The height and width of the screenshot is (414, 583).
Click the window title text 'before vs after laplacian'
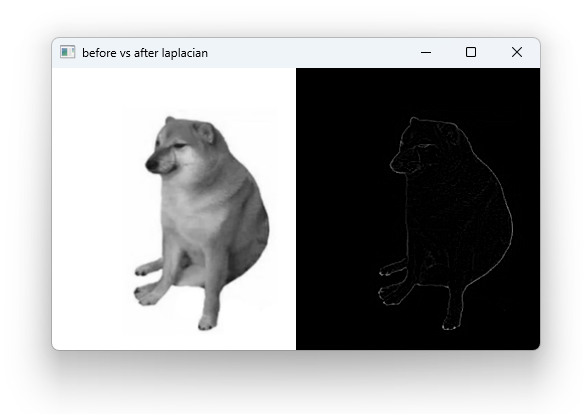145,53
